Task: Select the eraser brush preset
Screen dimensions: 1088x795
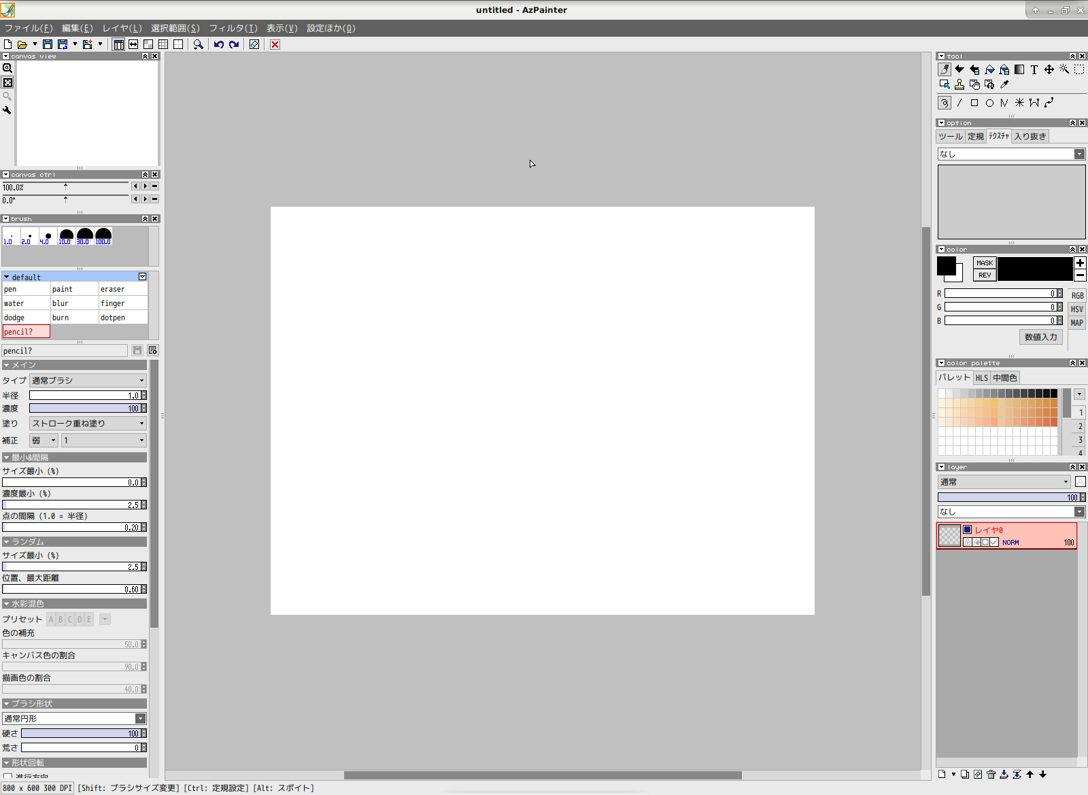Action: [x=122, y=289]
